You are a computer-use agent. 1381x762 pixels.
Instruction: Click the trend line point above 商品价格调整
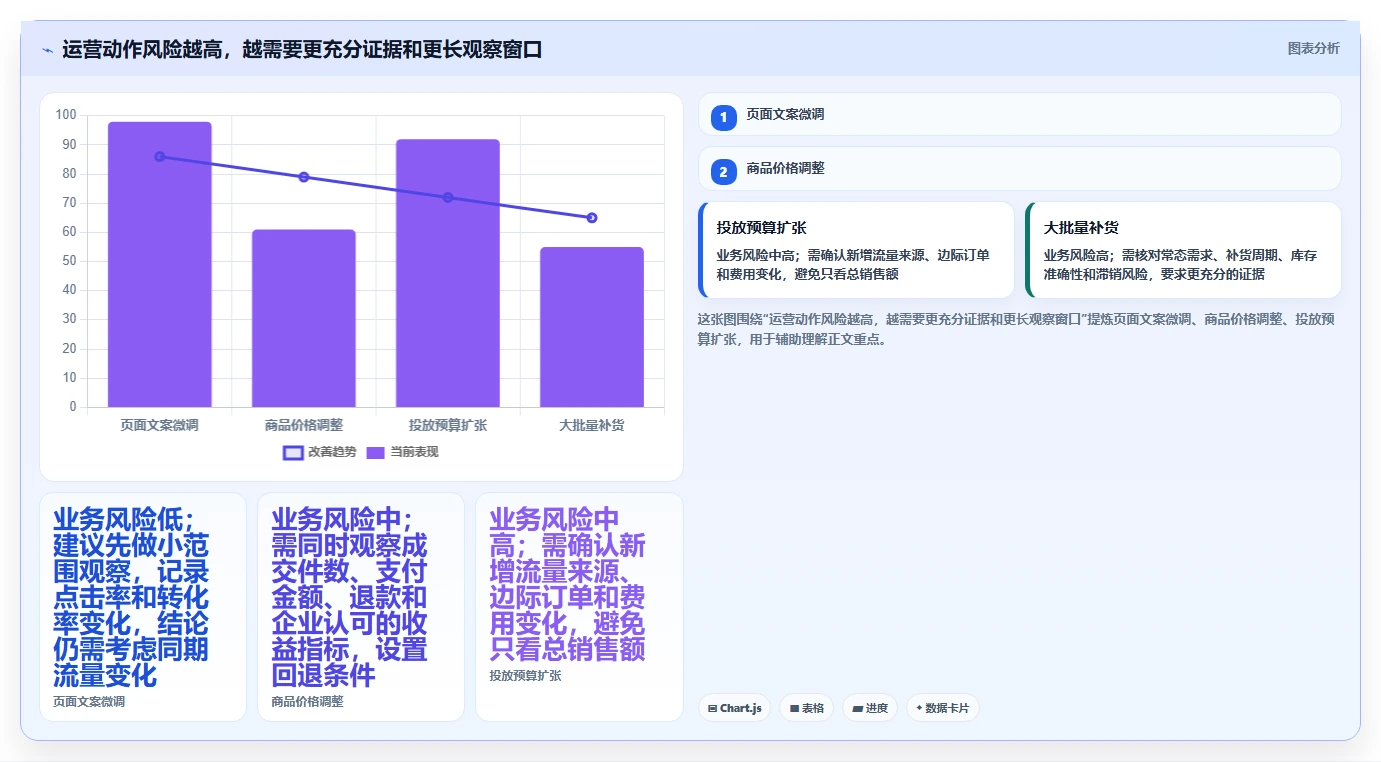pos(304,177)
